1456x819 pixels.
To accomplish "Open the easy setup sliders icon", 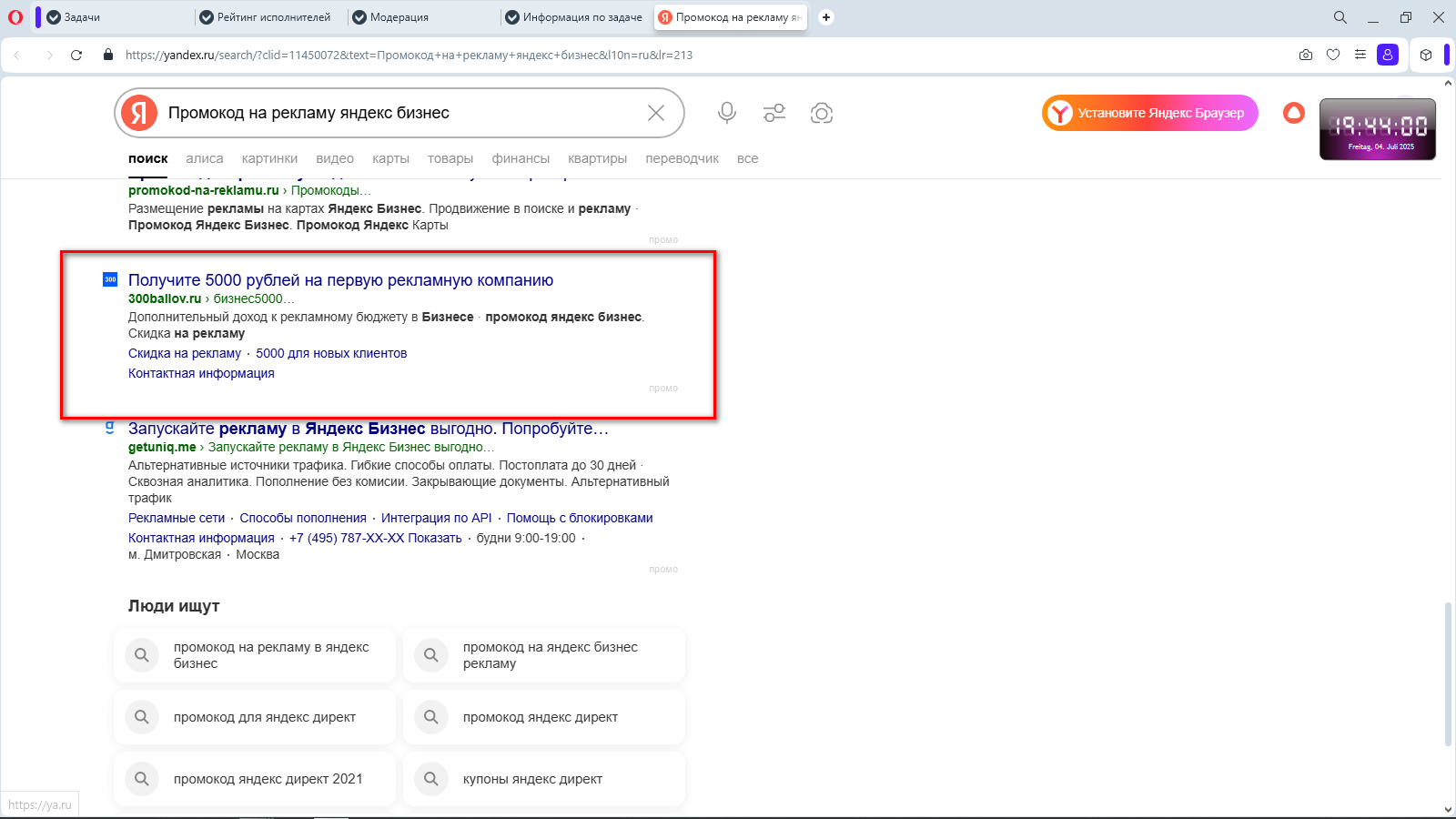I will [1360, 55].
